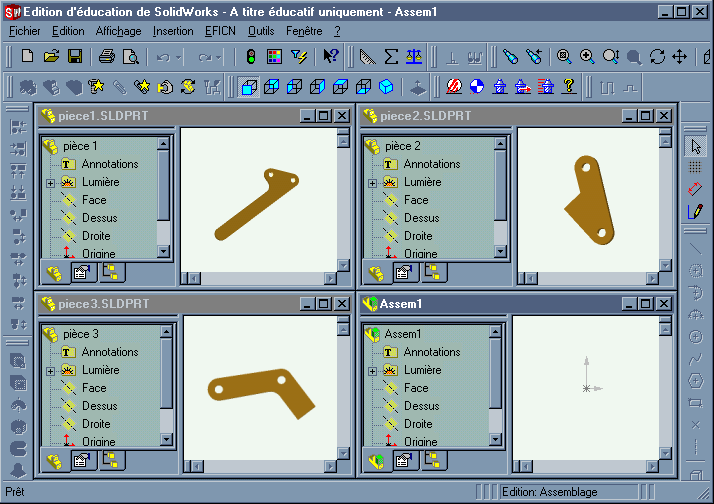The image size is (714, 504).
Task: Click the Rebuild traffic light icon
Action: click(x=250, y=56)
